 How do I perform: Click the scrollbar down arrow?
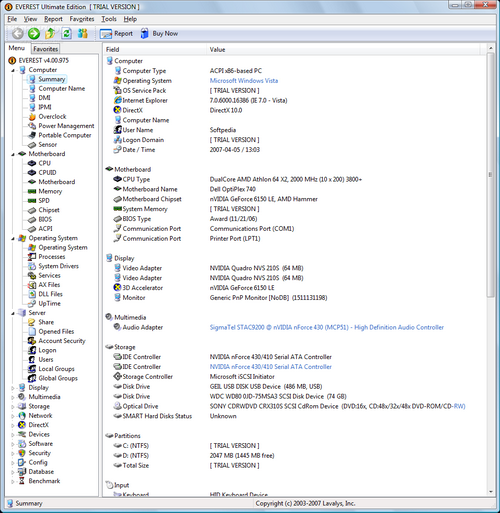[x=490, y=491]
